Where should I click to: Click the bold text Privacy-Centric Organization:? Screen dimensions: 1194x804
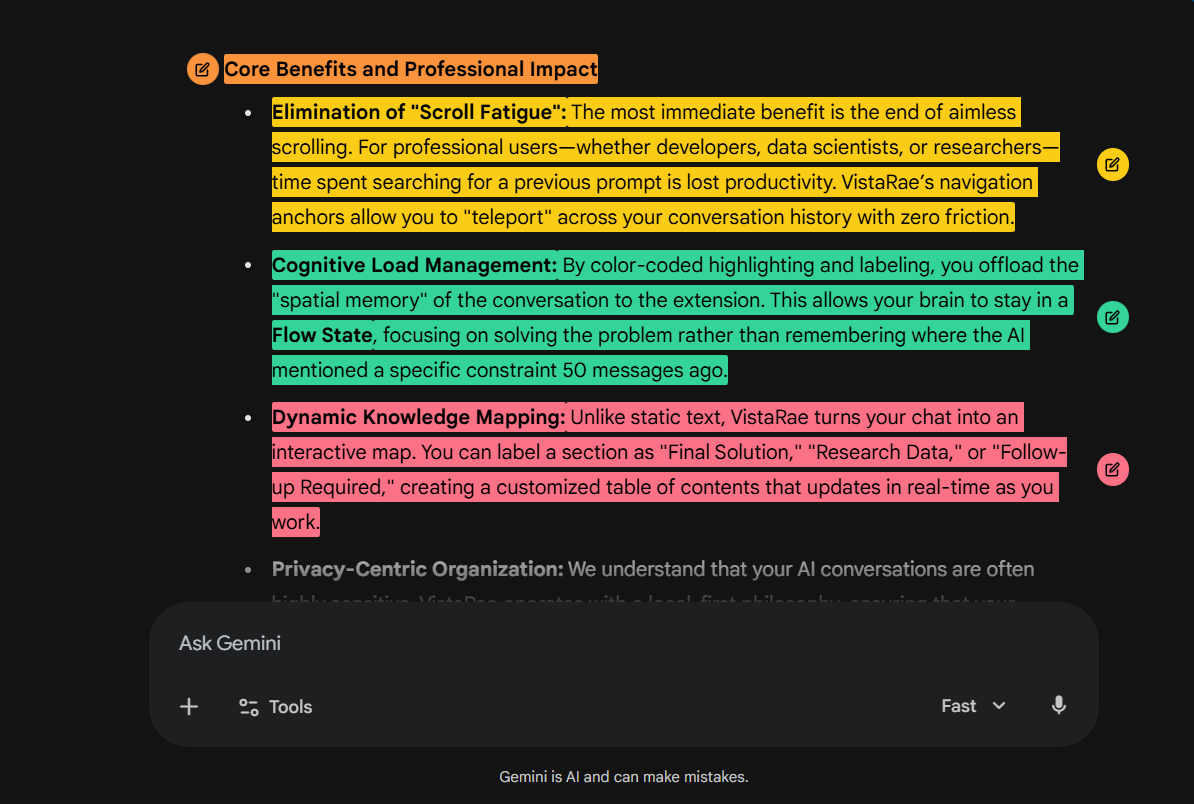tap(417, 570)
